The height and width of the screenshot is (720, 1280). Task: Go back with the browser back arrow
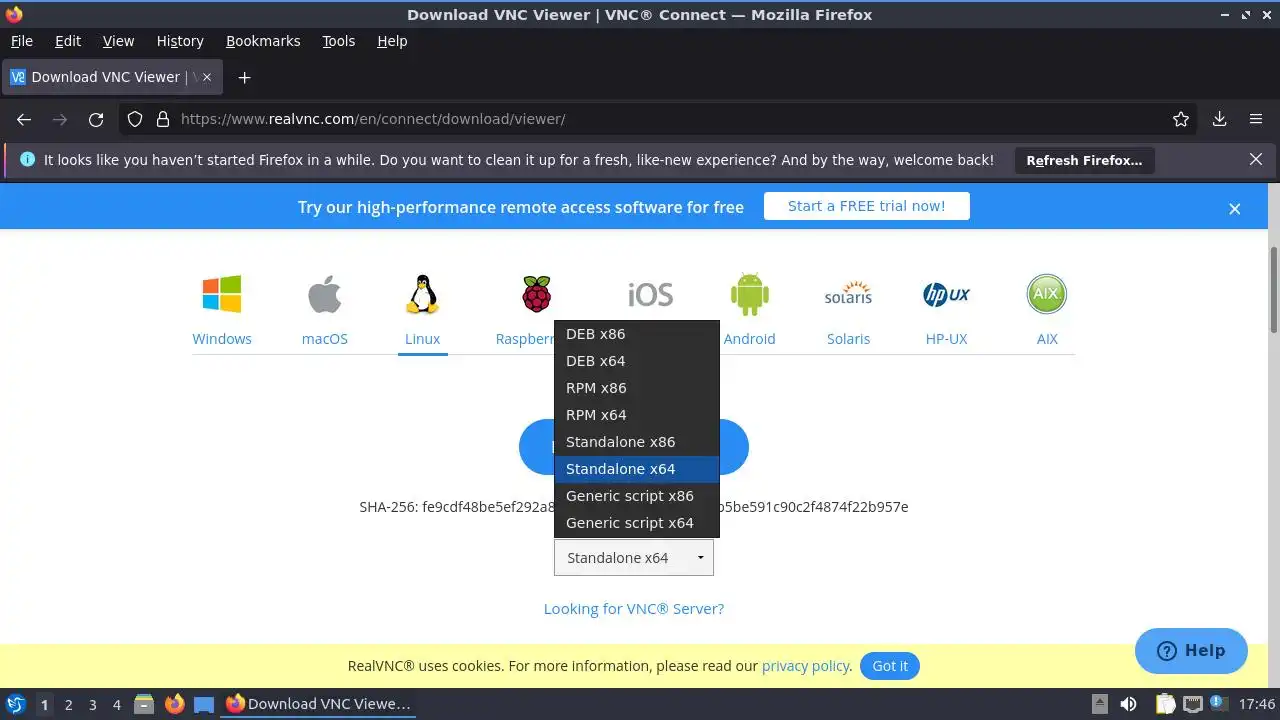pos(24,119)
